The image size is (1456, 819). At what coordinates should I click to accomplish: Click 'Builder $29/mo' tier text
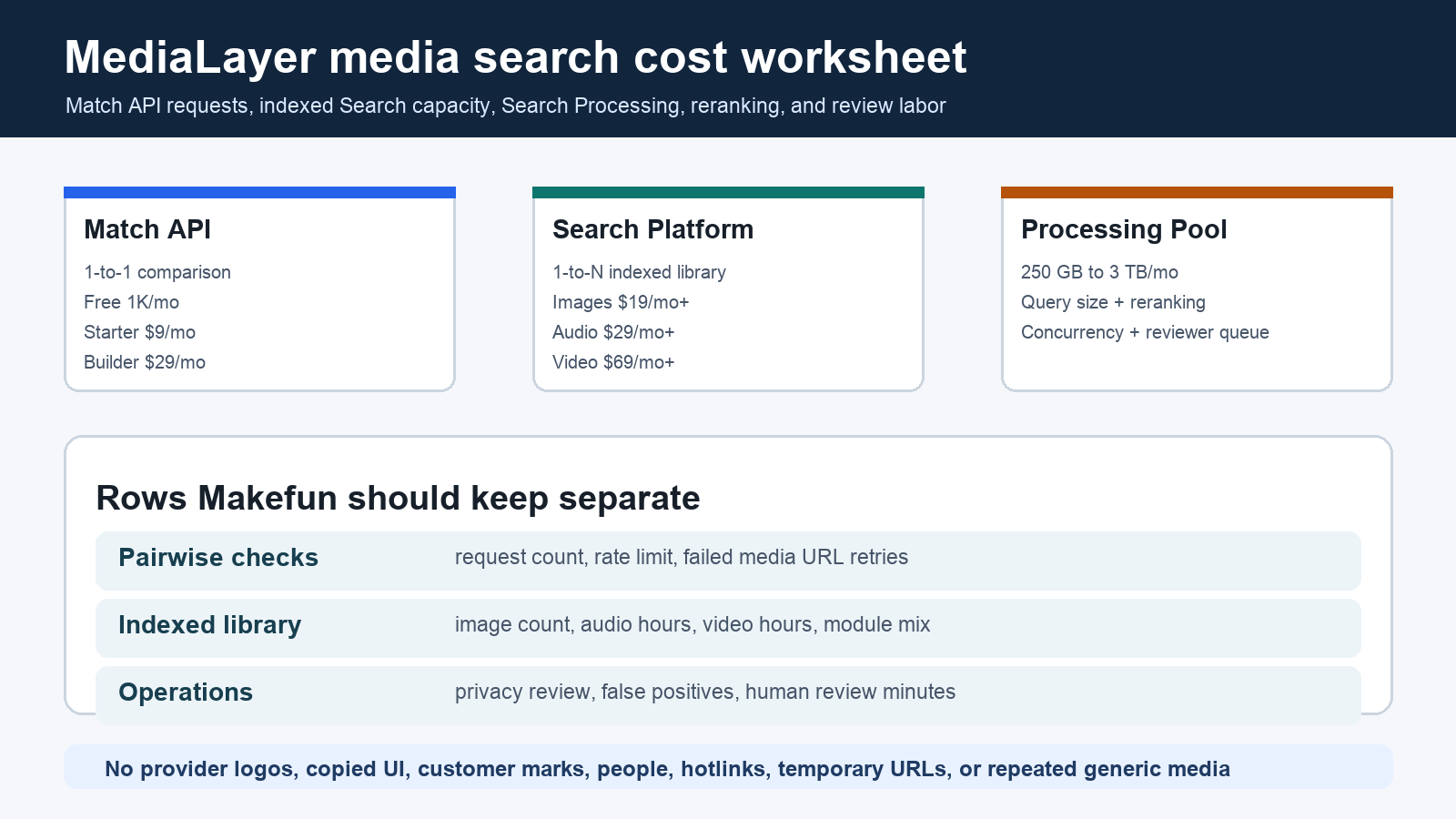[145, 362]
